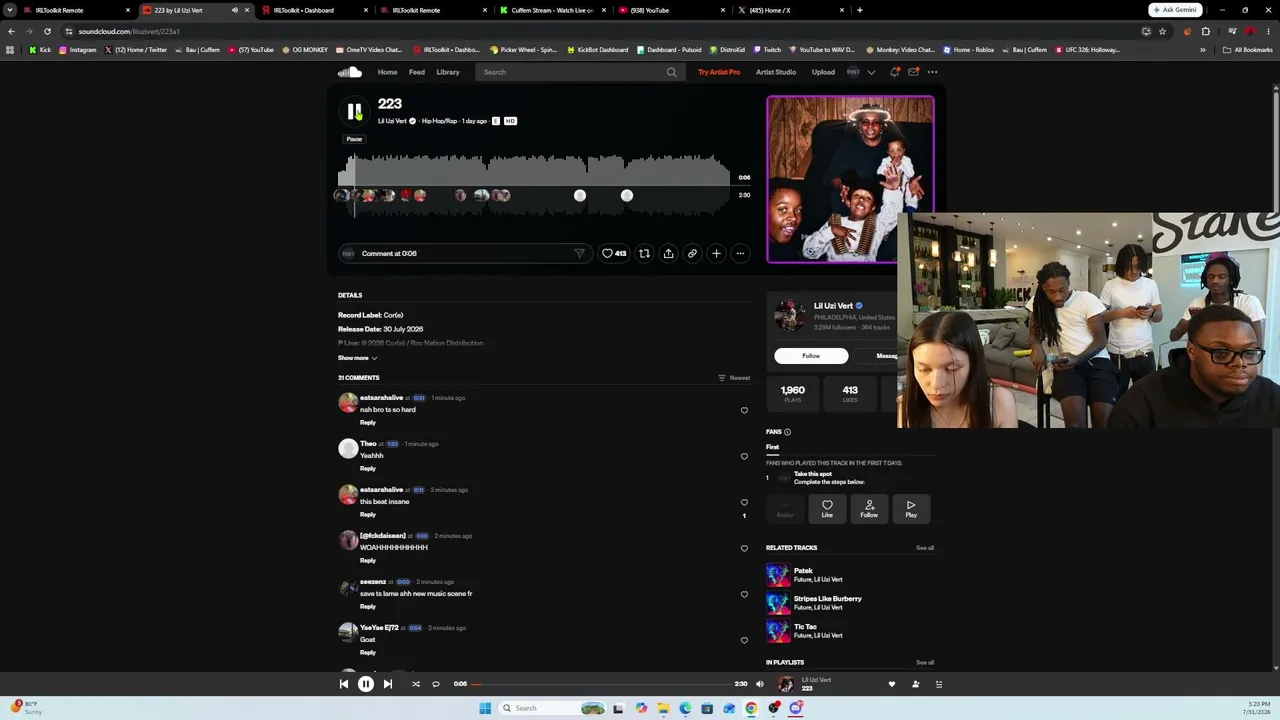Toggle repeat in the player bar
Image resolution: width=1280 pixels, height=720 pixels.
coord(436,684)
